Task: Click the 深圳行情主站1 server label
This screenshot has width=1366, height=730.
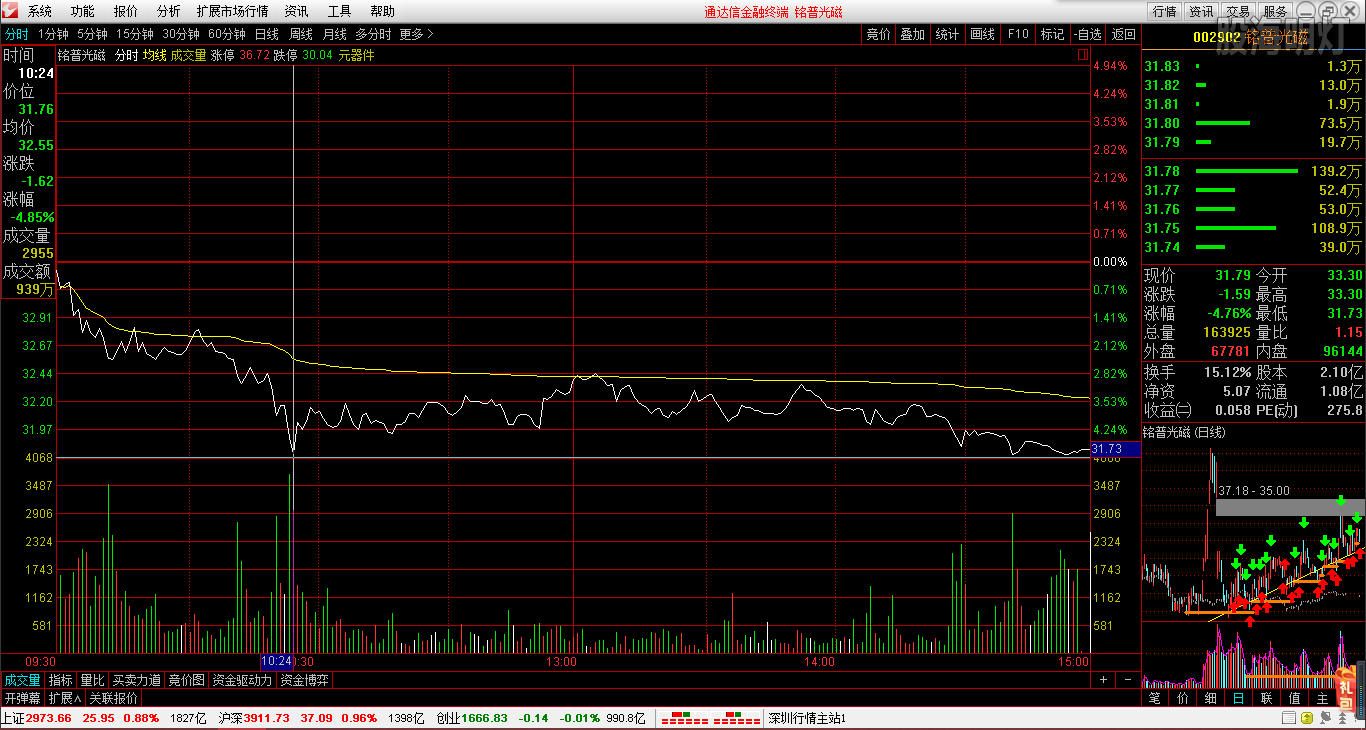Action: pos(807,718)
